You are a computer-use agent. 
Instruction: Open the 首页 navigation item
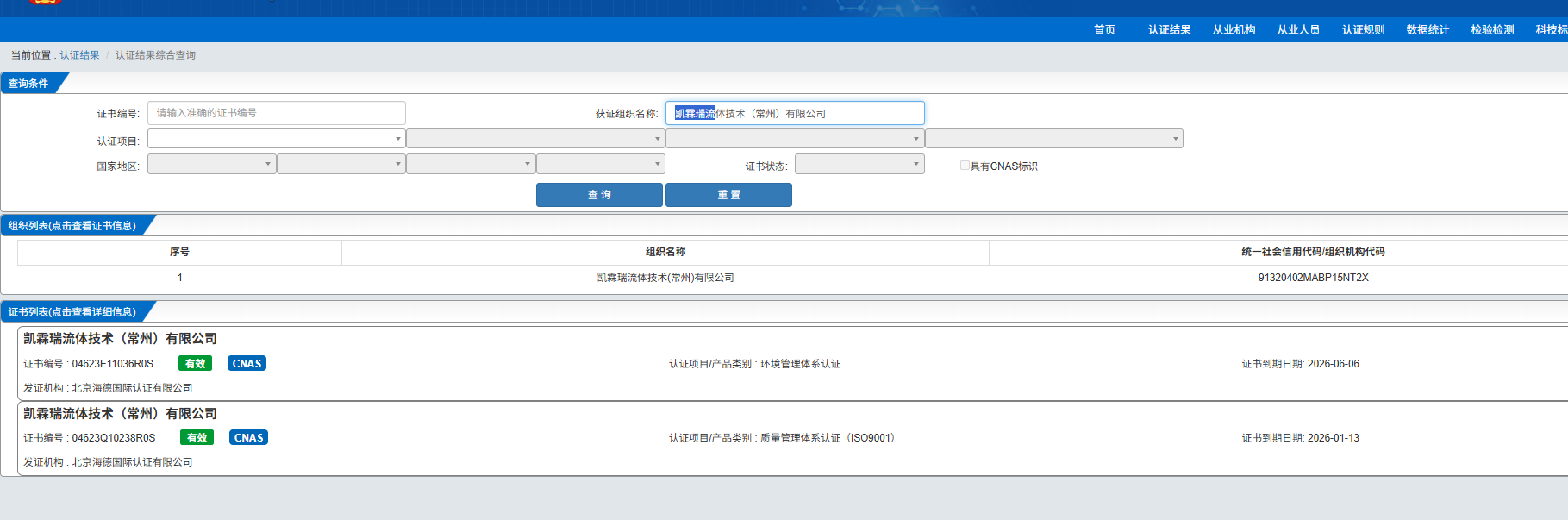pos(1104,30)
